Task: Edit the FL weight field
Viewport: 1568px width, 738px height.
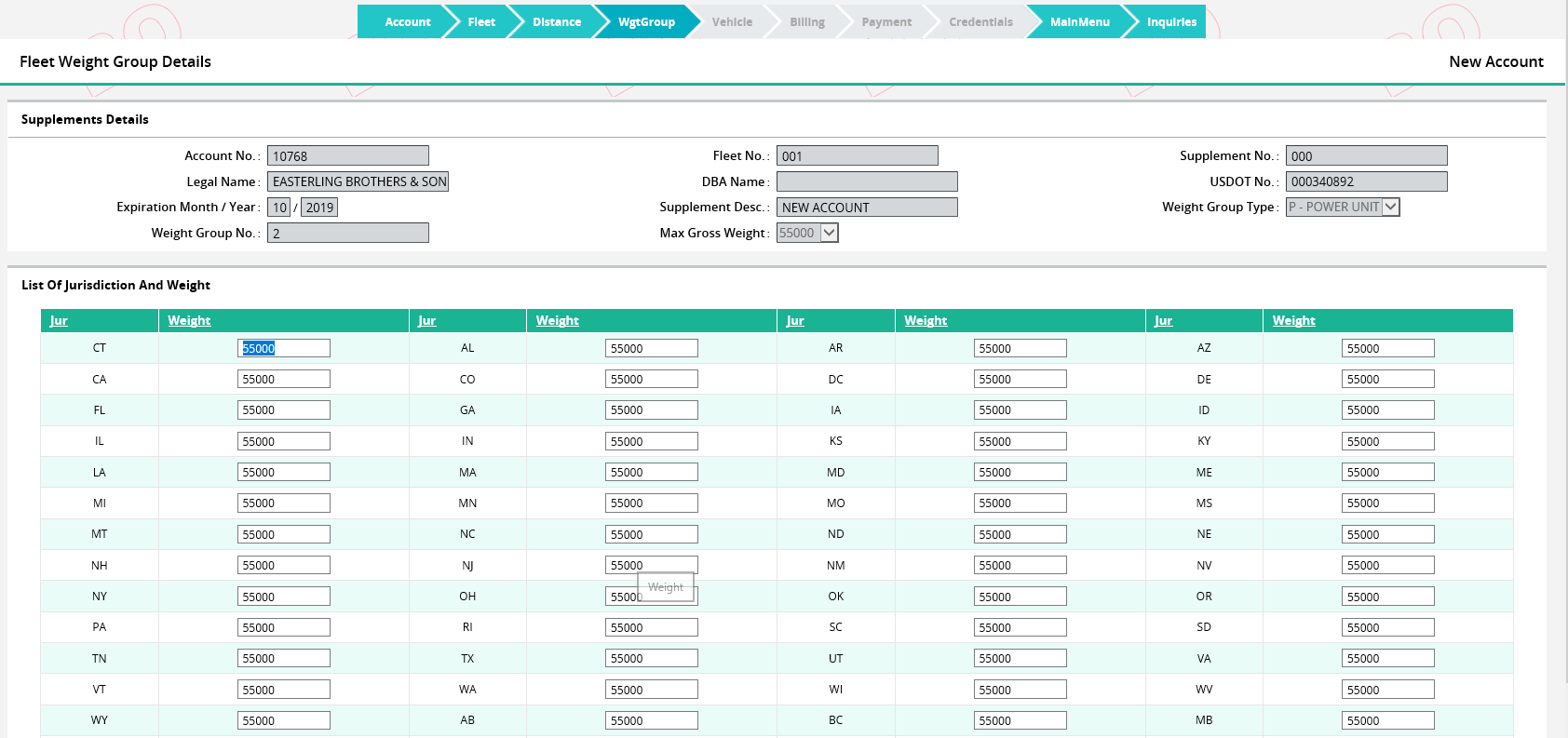Action: tap(284, 409)
